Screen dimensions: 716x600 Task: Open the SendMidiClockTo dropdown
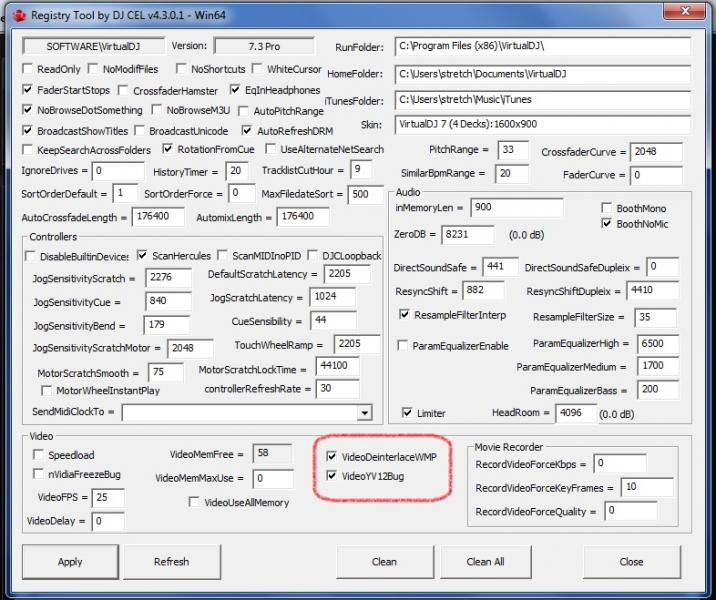click(x=364, y=413)
